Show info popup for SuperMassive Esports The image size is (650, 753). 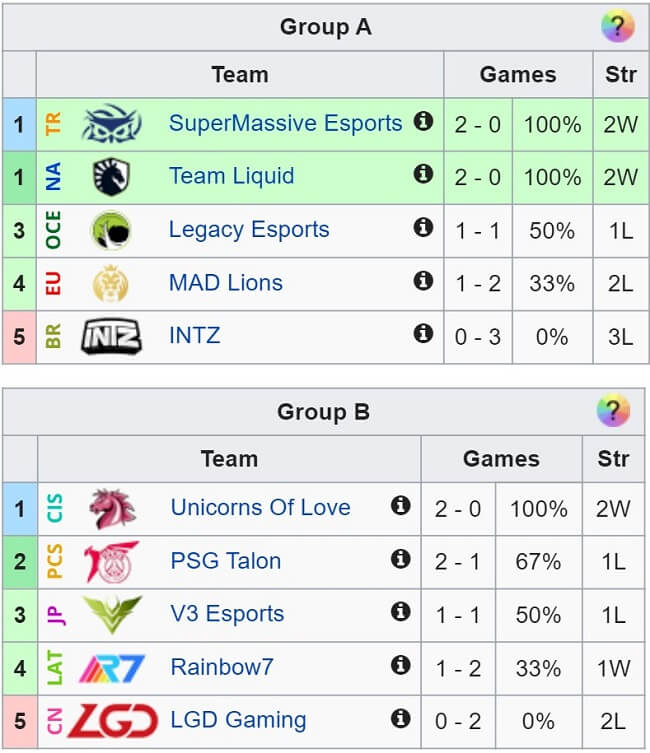(423, 122)
